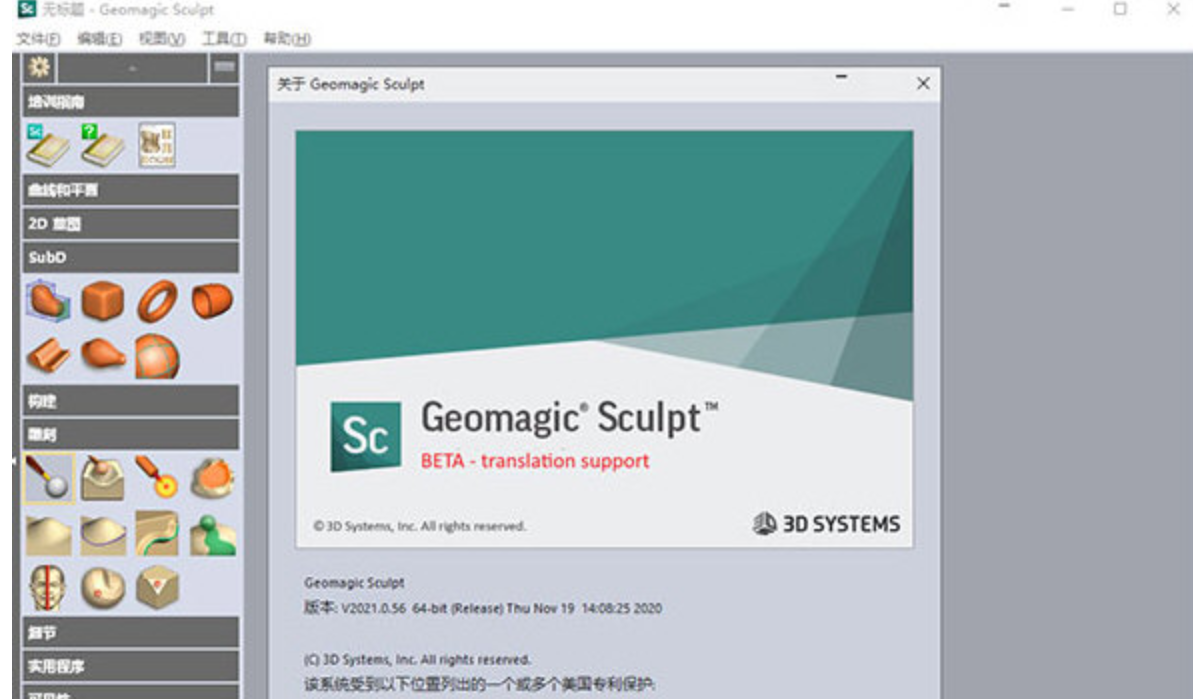Click the large 'Geomagic Sculpt' splash title
This screenshot has height=699, width=1193.
[569, 418]
